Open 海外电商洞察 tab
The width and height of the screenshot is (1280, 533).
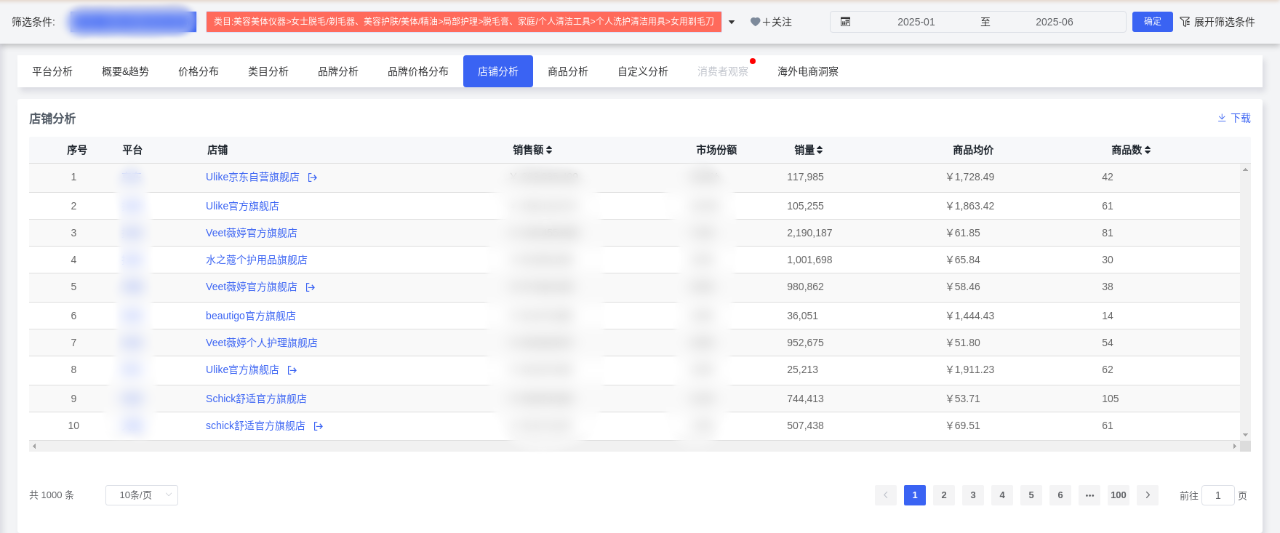808,72
